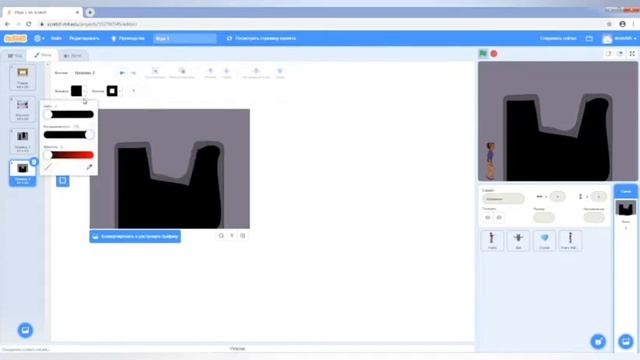Click Convert to raster graphics button

(135, 236)
